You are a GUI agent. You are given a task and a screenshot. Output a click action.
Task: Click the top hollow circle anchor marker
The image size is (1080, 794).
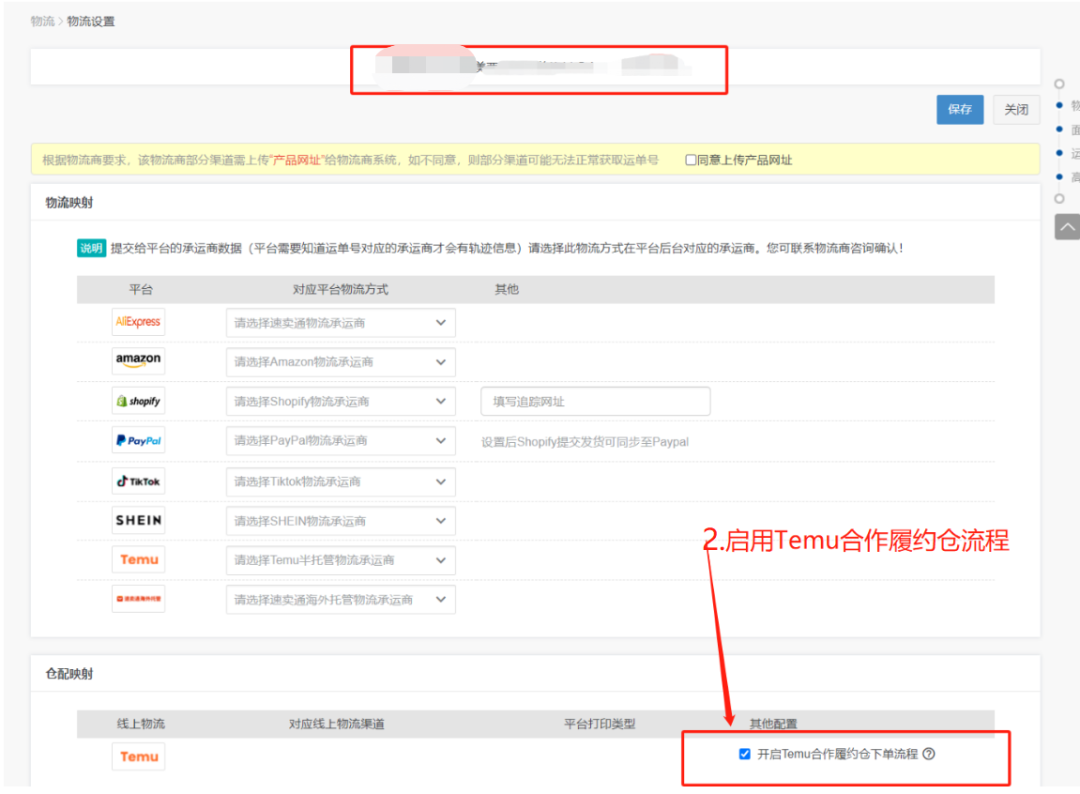tap(1059, 84)
